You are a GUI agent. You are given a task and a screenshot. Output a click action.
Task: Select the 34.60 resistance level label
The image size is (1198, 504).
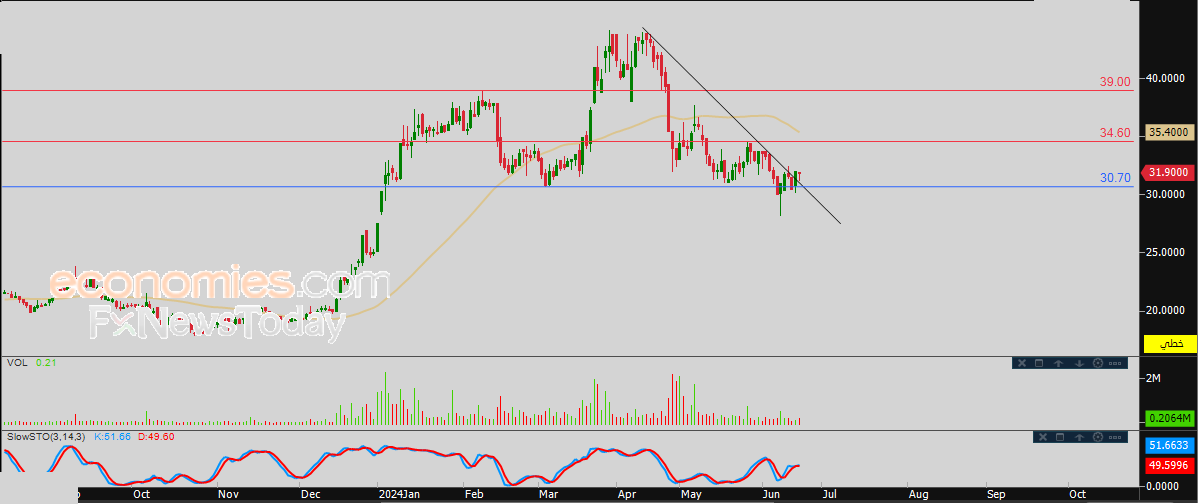tap(1115, 133)
